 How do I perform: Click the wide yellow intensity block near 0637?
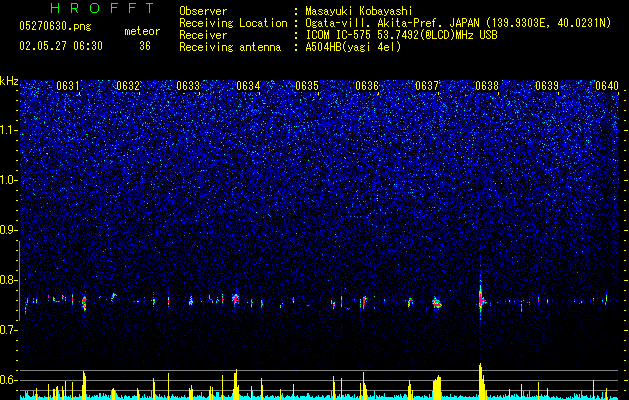pyautogui.click(x=437, y=386)
